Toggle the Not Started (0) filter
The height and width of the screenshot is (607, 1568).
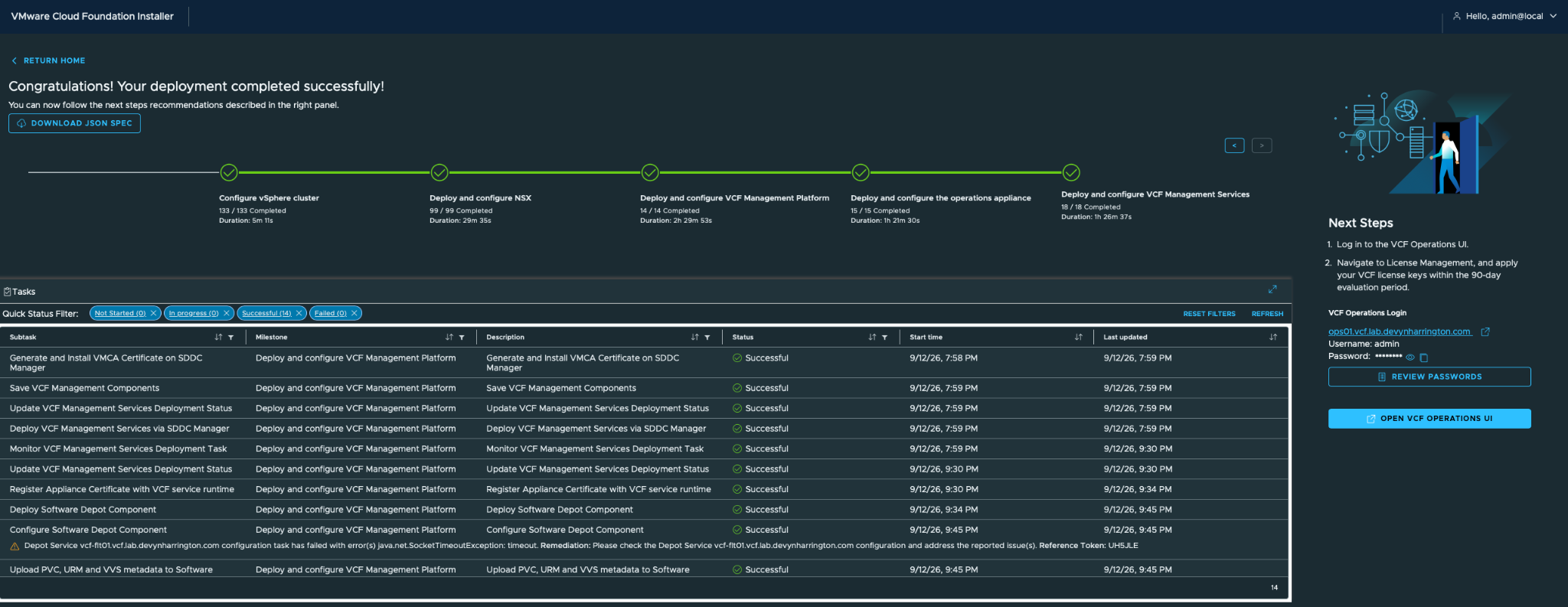120,313
